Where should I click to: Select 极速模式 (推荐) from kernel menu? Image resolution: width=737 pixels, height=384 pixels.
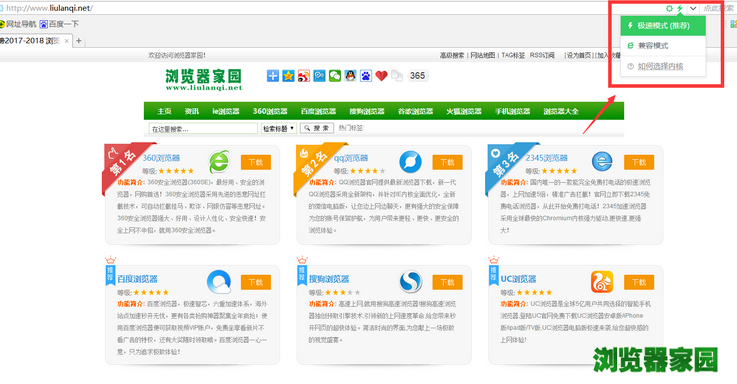[663, 25]
